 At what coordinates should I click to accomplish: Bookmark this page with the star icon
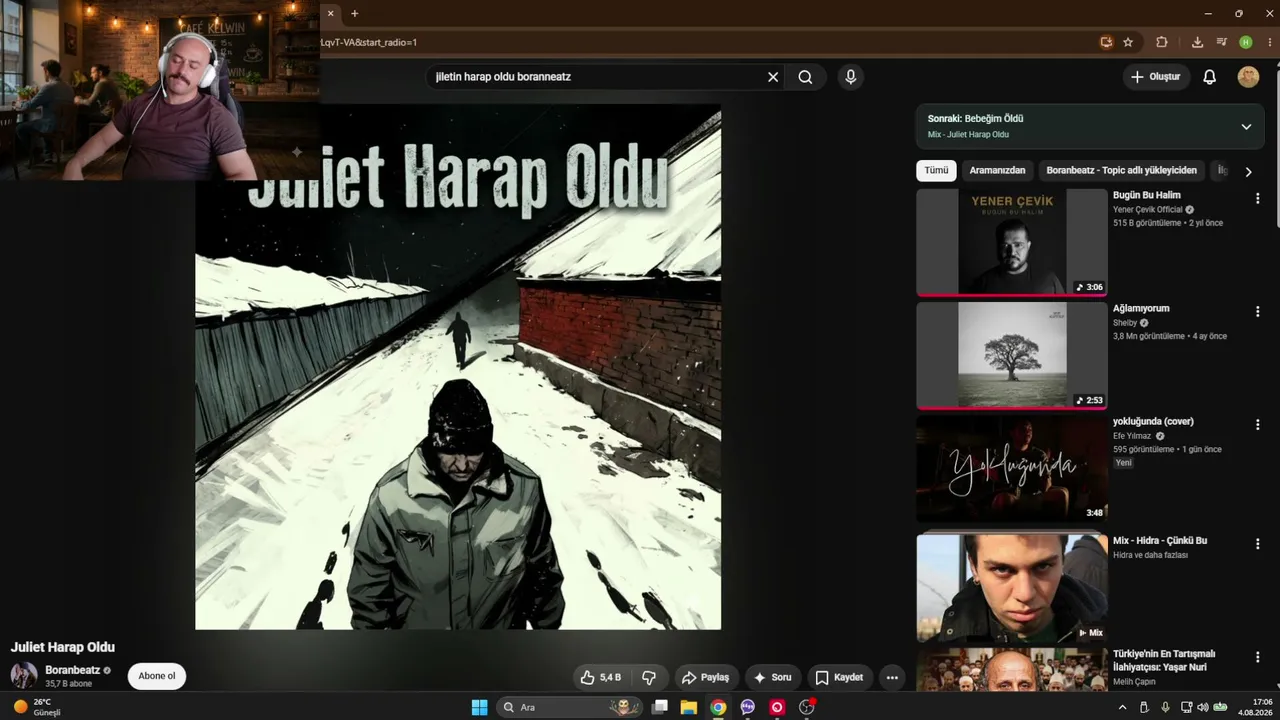pos(1128,42)
